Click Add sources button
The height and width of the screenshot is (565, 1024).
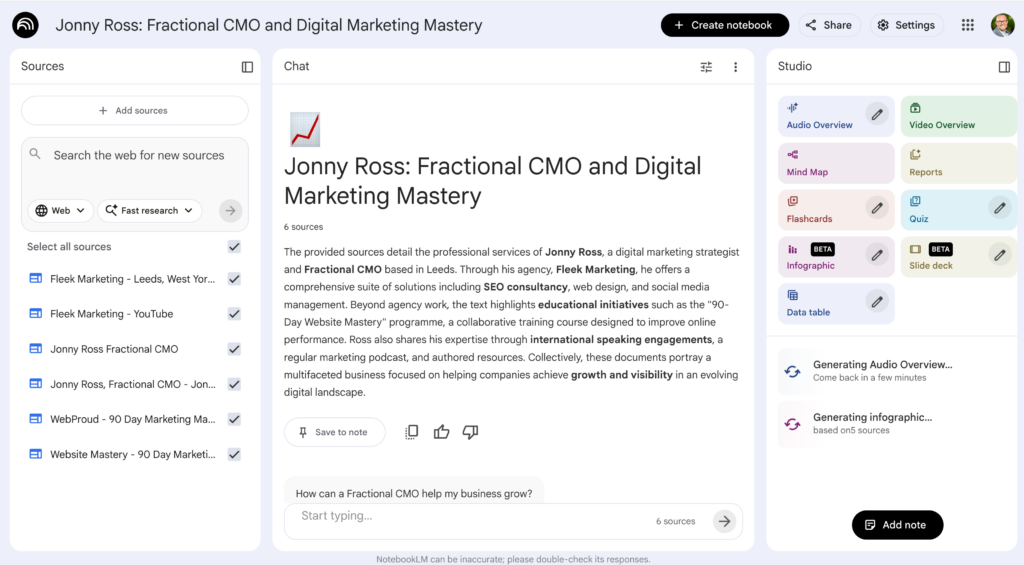click(x=135, y=110)
